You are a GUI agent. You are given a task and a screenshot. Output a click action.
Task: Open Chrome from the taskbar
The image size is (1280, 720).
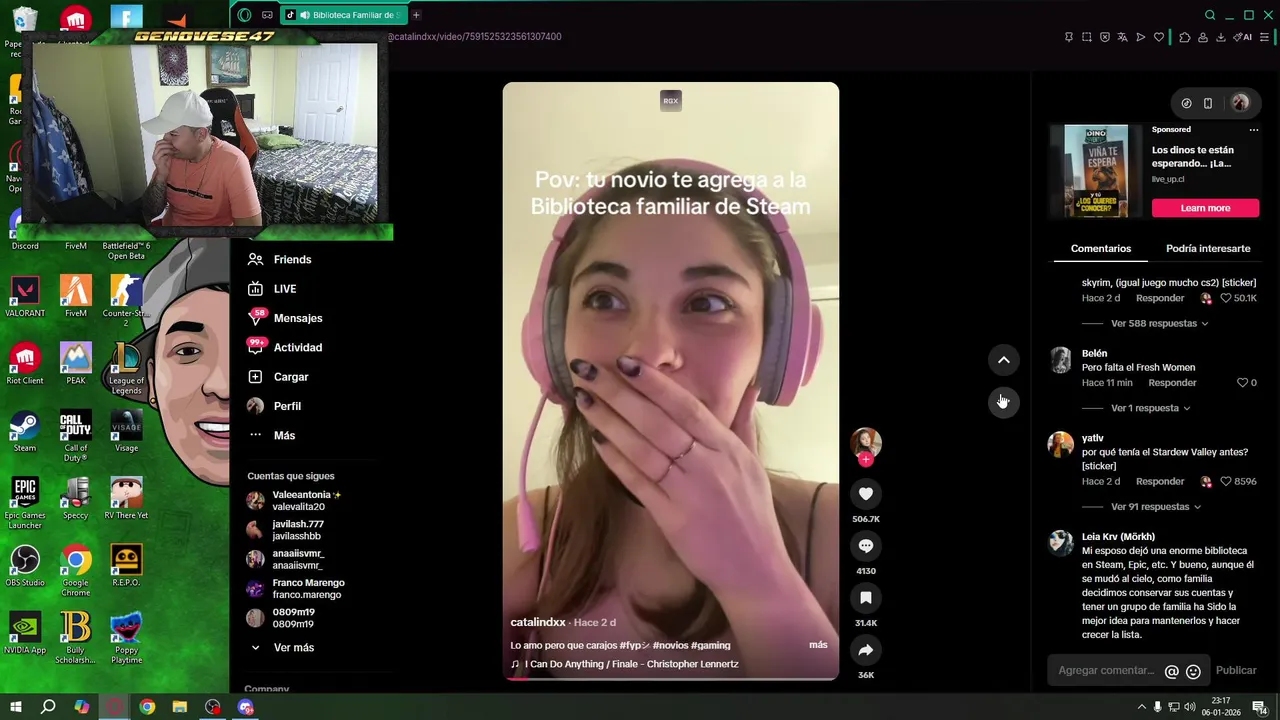pos(147,707)
